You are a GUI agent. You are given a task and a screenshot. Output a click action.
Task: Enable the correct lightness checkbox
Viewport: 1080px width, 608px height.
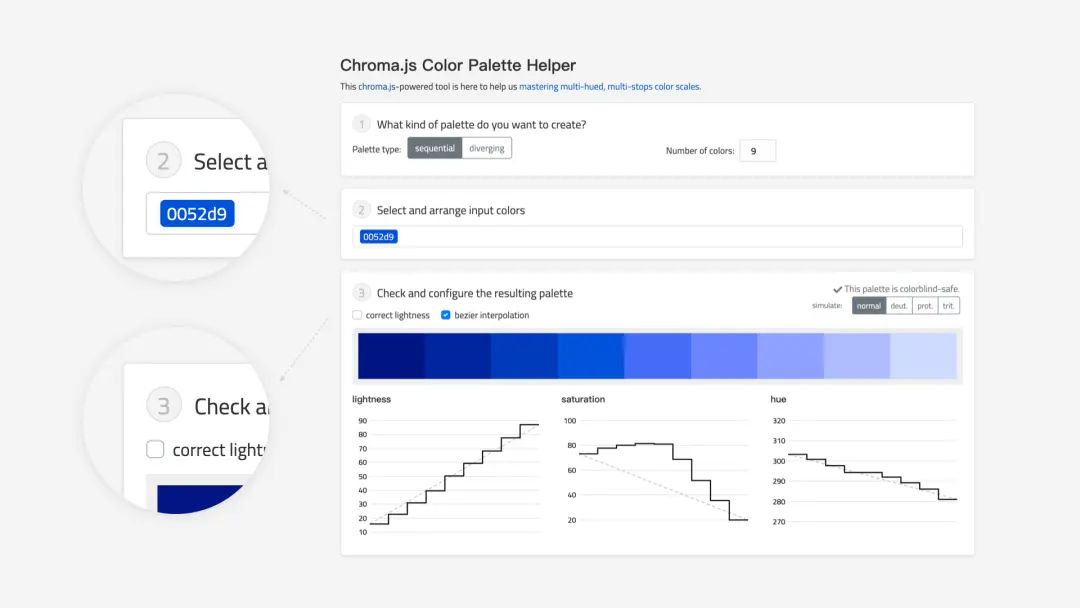point(357,315)
